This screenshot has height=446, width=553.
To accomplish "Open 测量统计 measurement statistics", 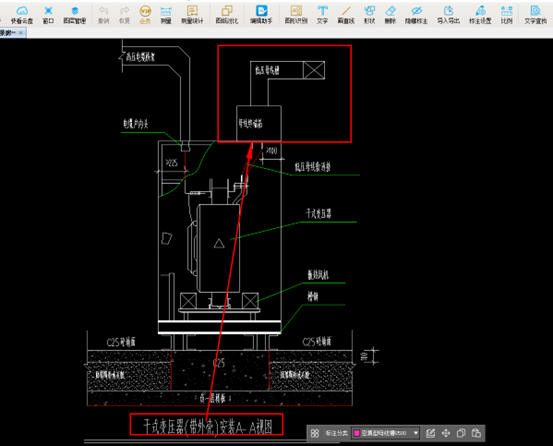I will click(x=192, y=15).
